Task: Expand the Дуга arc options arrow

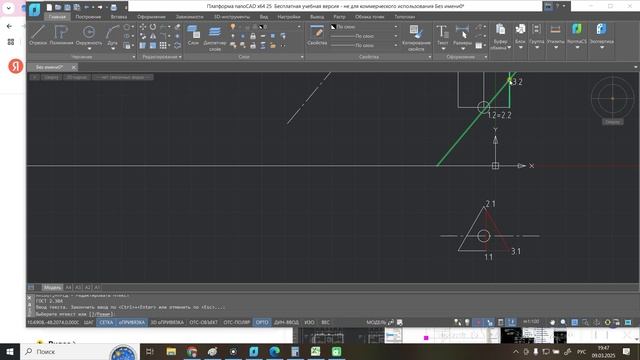Action: point(113,49)
